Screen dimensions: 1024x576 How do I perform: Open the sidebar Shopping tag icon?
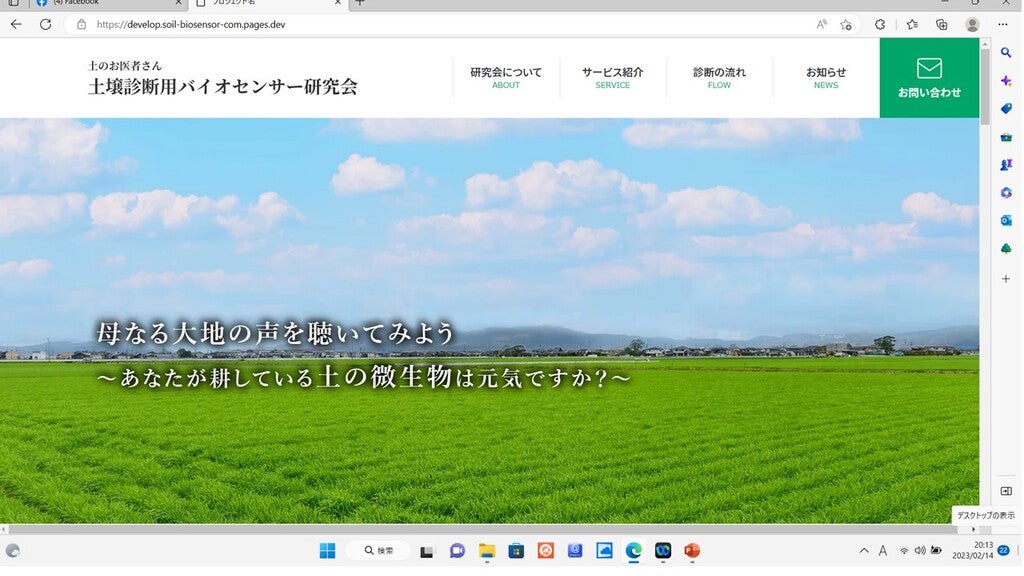tap(1006, 108)
